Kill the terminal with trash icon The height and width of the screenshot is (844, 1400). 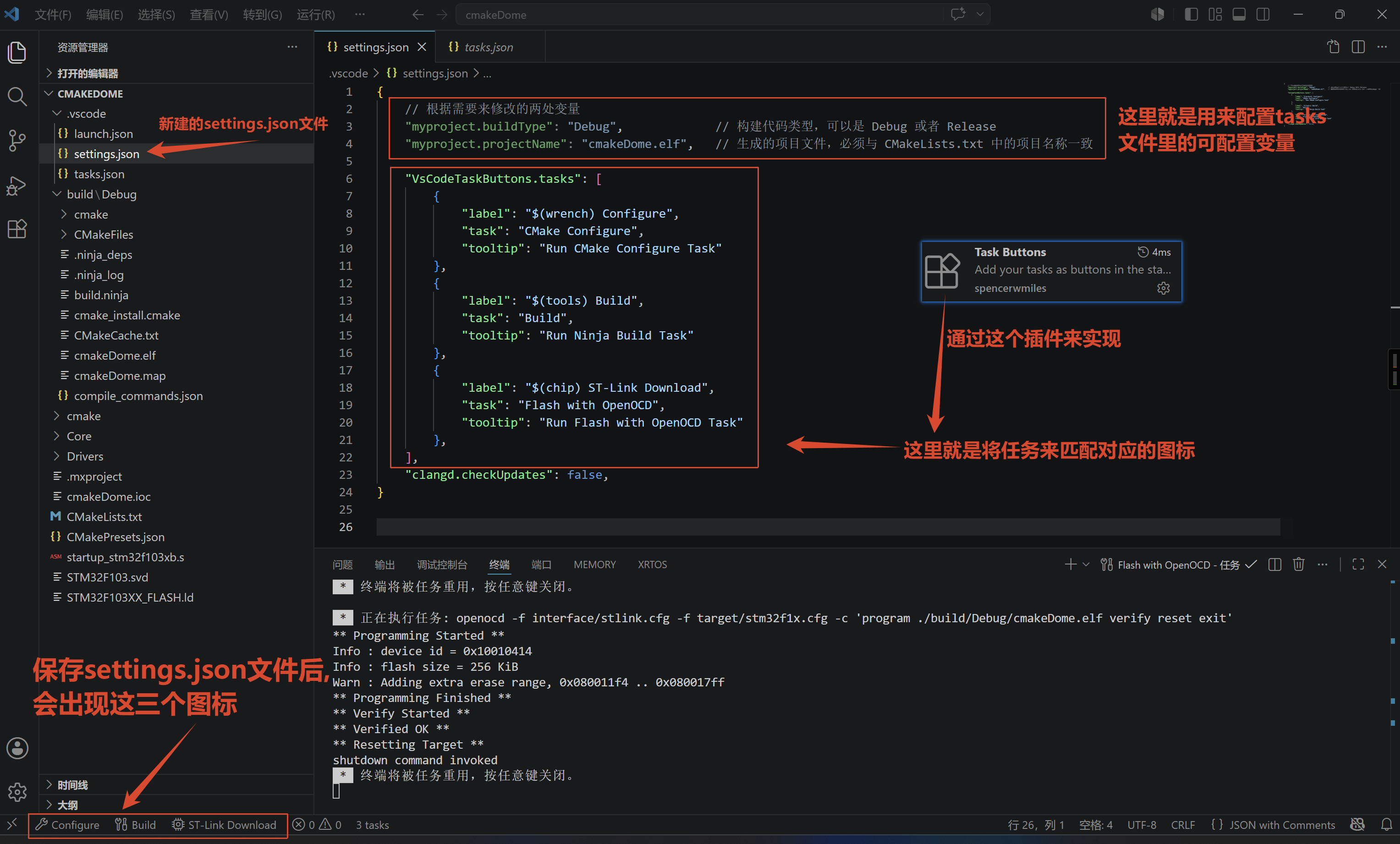pos(1299,564)
